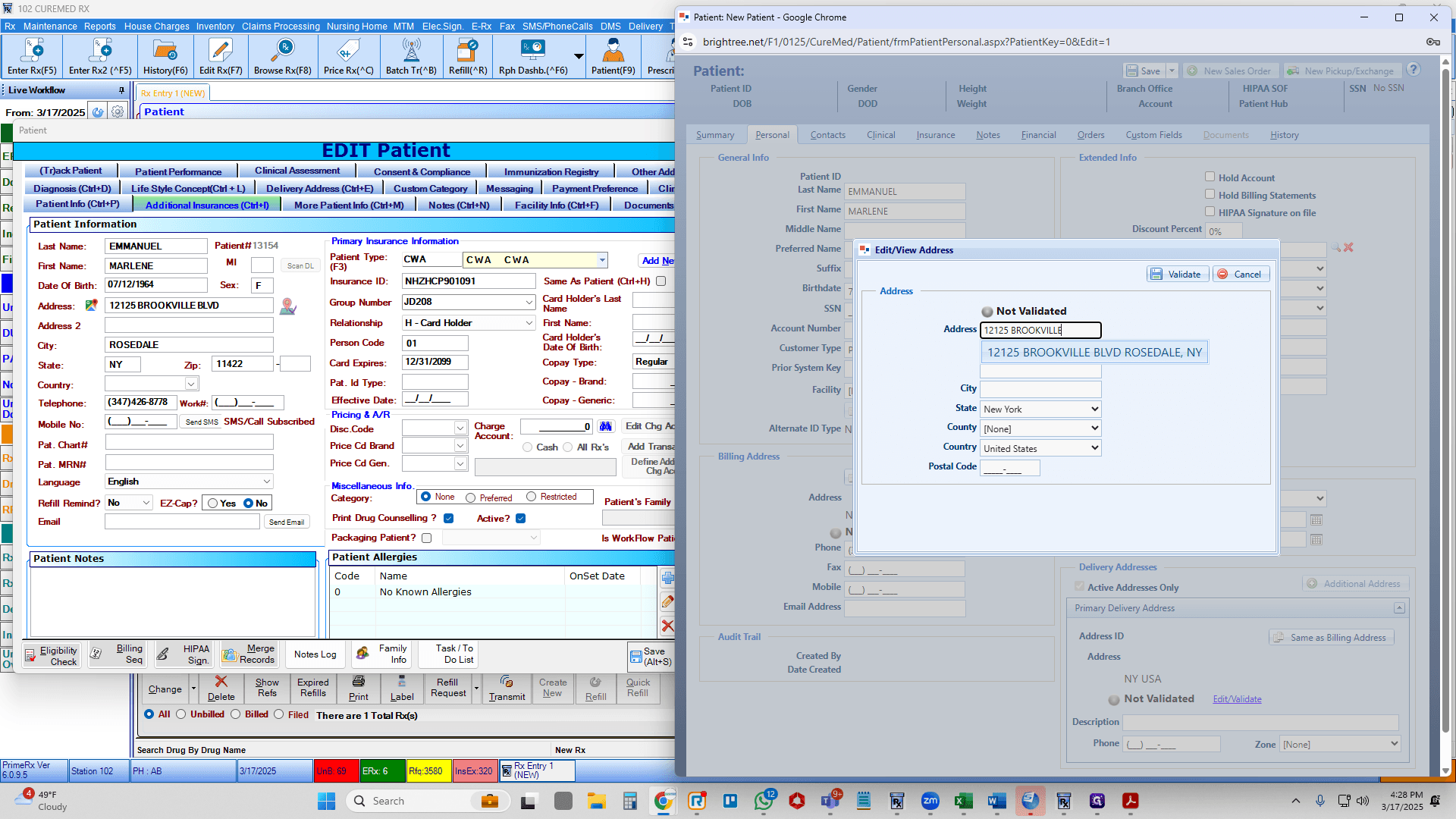The image size is (1456, 819).
Task: Click the edit allergy pencil icon
Action: click(x=667, y=601)
